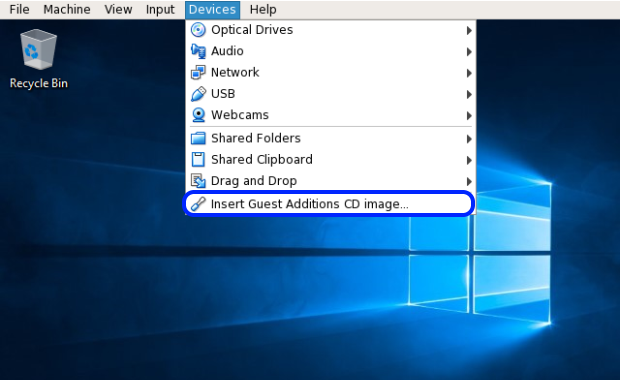The width and height of the screenshot is (620, 380).
Task: Click the USB plug icon
Action: [x=198, y=94]
